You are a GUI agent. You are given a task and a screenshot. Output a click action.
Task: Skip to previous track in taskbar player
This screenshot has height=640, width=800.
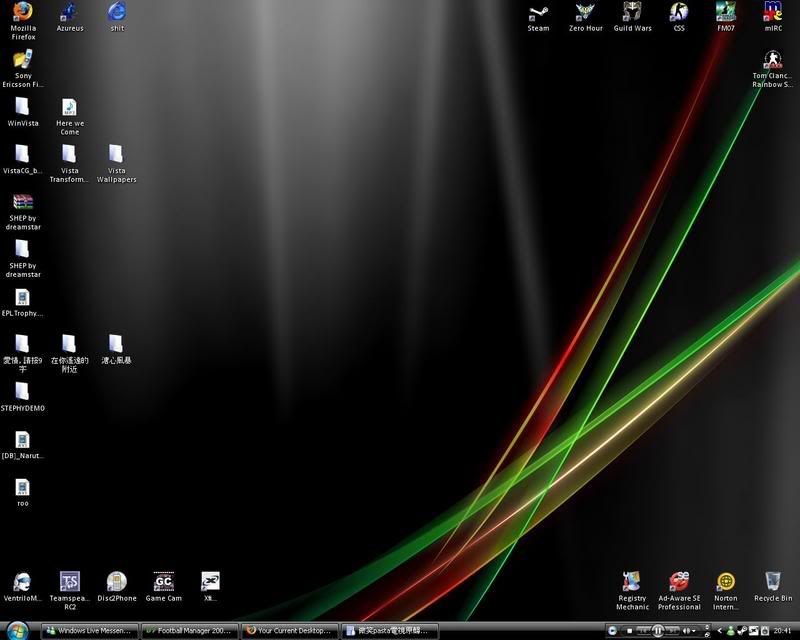tap(644, 631)
